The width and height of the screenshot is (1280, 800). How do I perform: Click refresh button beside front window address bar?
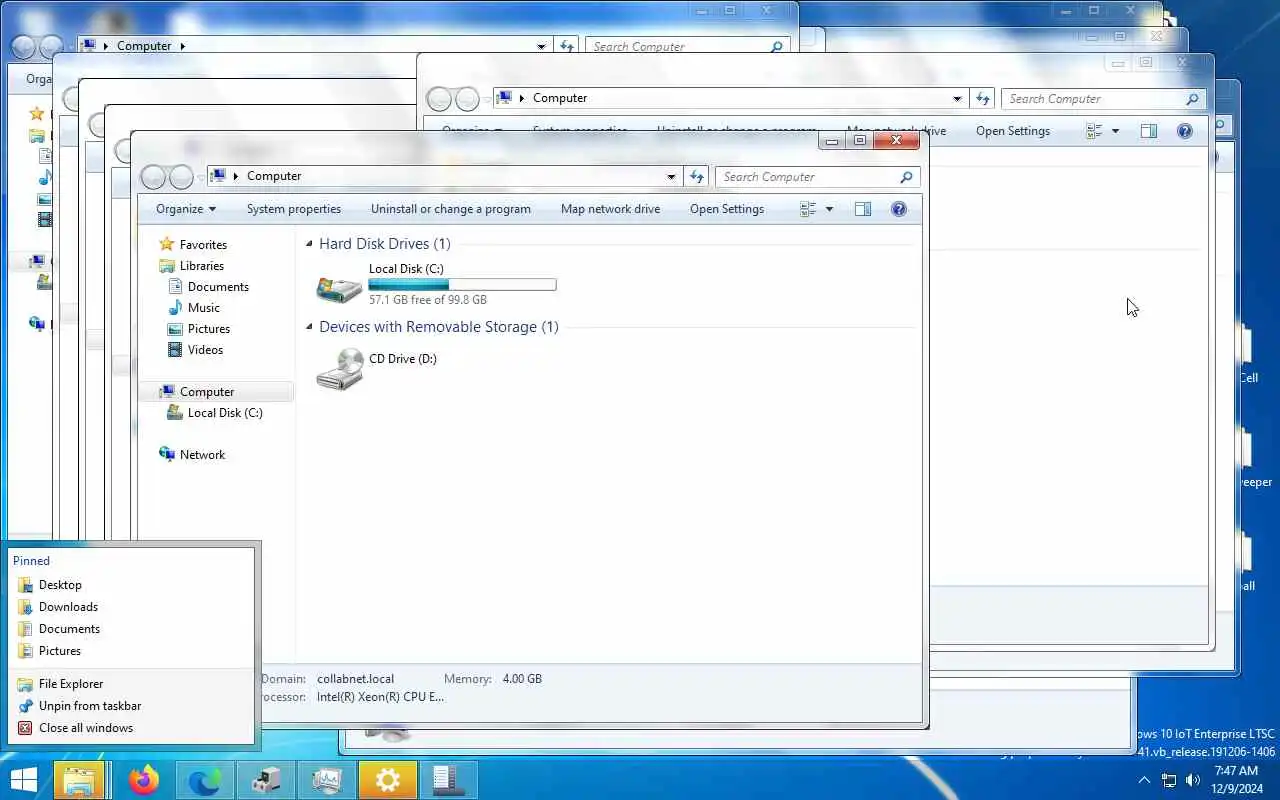pyautogui.click(x=697, y=176)
